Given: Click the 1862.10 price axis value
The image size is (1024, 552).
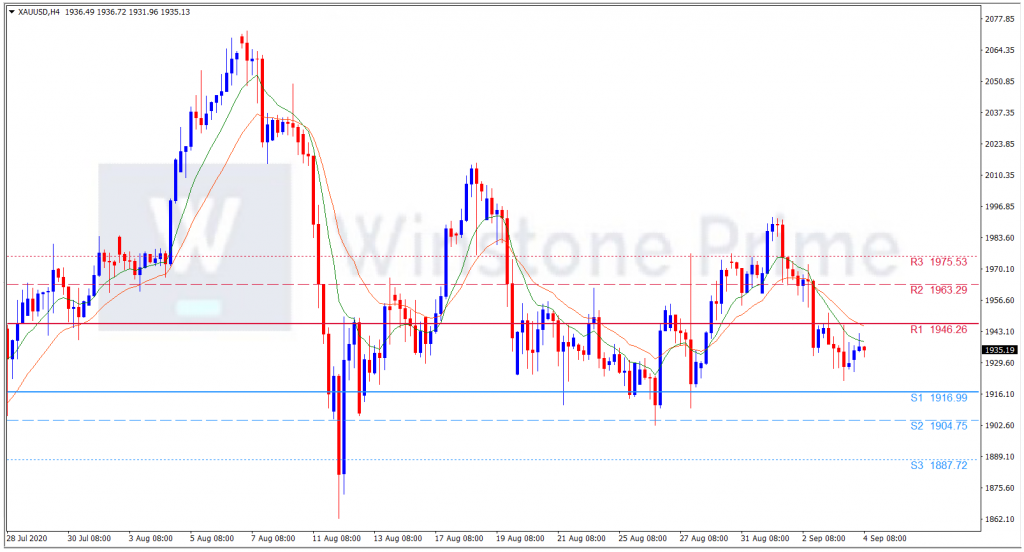Looking at the screenshot, I should 1000,520.
